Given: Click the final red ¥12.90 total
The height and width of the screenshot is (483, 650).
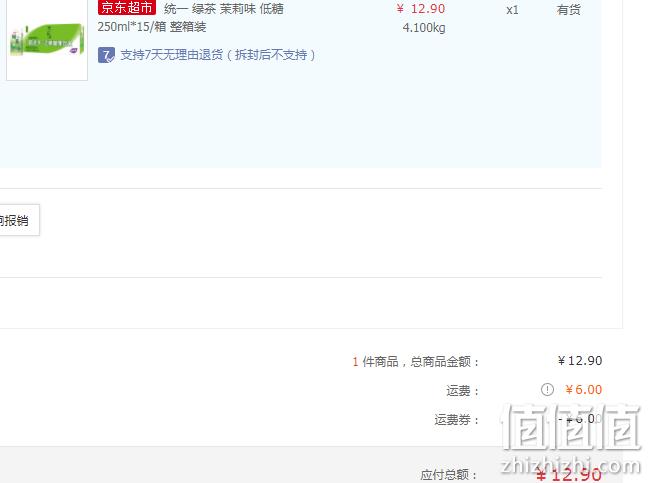Looking at the screenshot, I should point(568,475).
